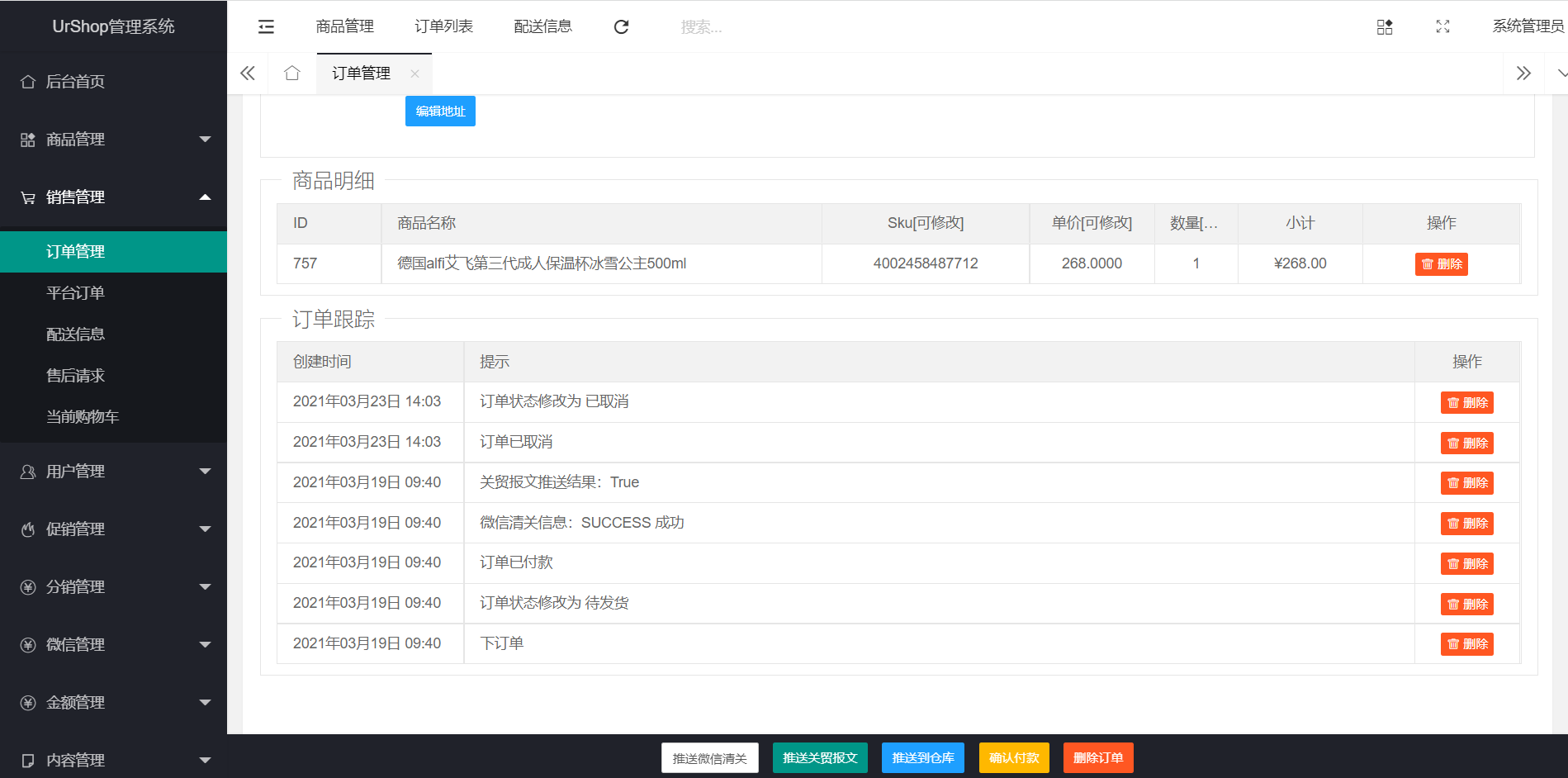Close the 订单管理 tab
1568x778 pixels.
(415, 74)
